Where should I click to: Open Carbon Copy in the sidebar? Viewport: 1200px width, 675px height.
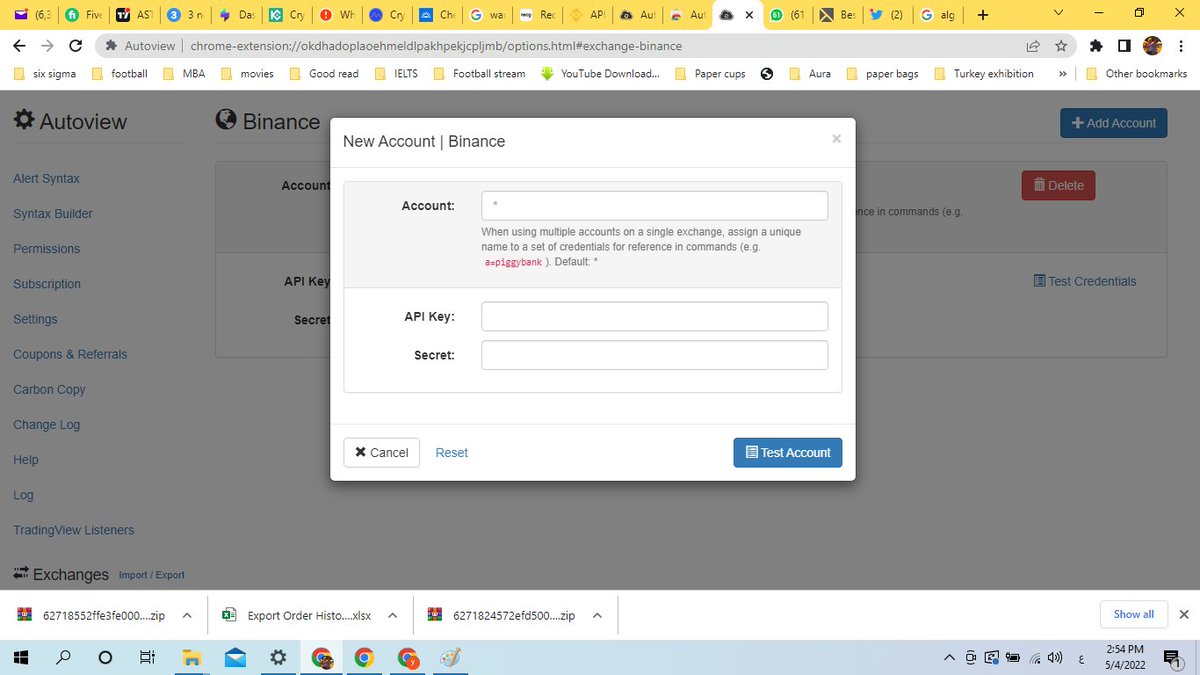(49, 389)
